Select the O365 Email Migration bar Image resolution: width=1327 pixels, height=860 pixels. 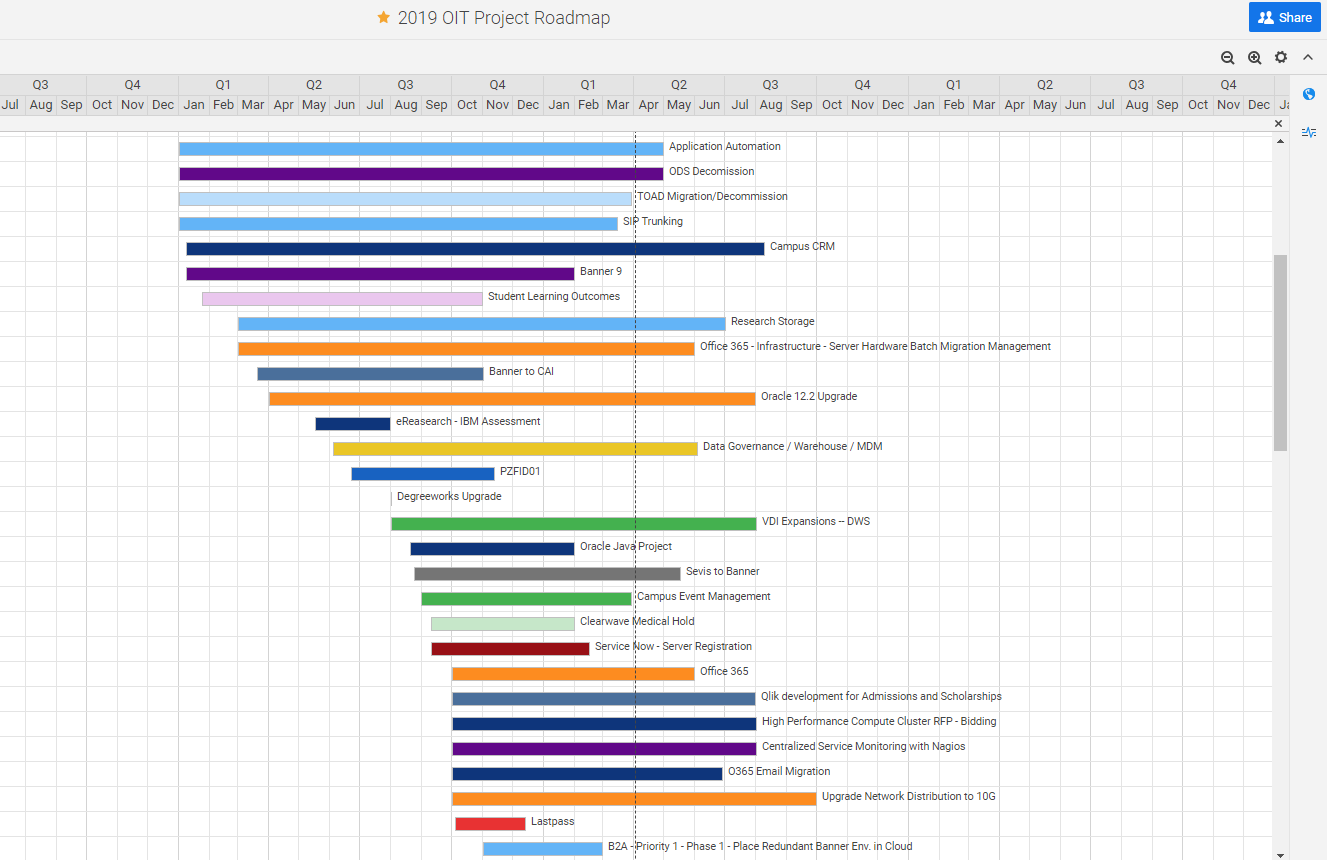point(587,774)
